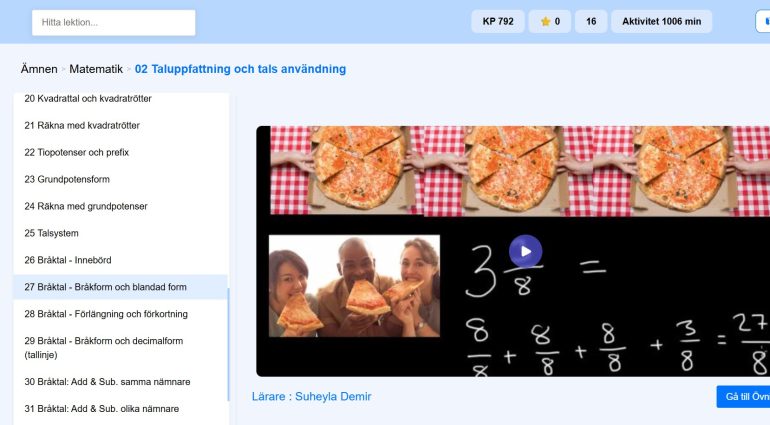Open lesson 22 Tiopotenser och prefix
Viewport: 770px width, 425px height.
click(x=77, y=153)
